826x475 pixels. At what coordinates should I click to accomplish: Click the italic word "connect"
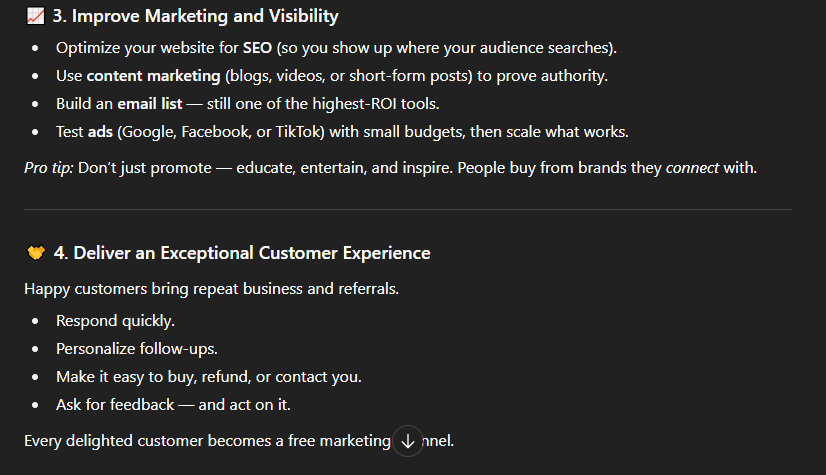coord(692,167)
